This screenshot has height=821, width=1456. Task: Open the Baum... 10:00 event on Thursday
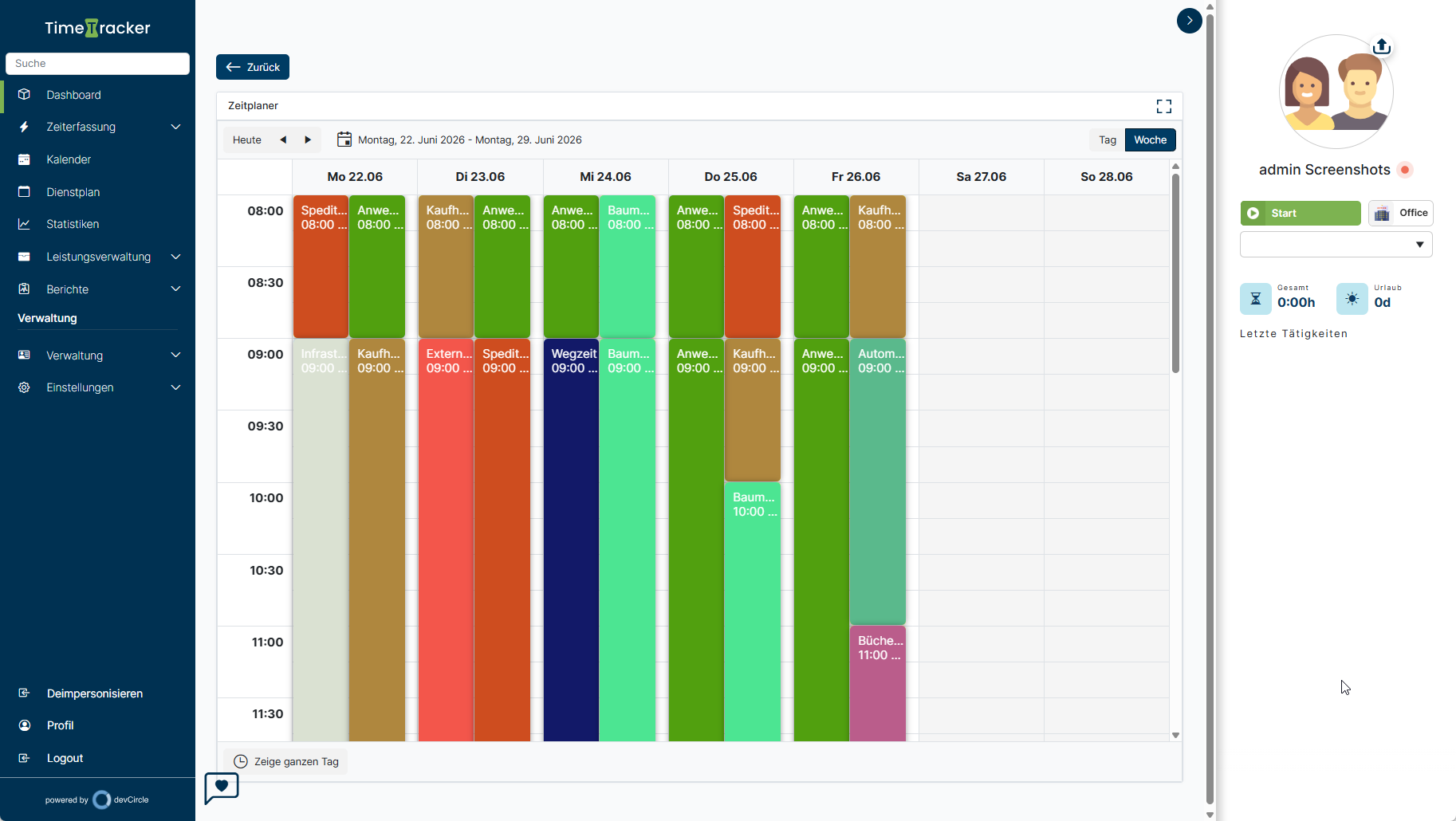[753, 612]
